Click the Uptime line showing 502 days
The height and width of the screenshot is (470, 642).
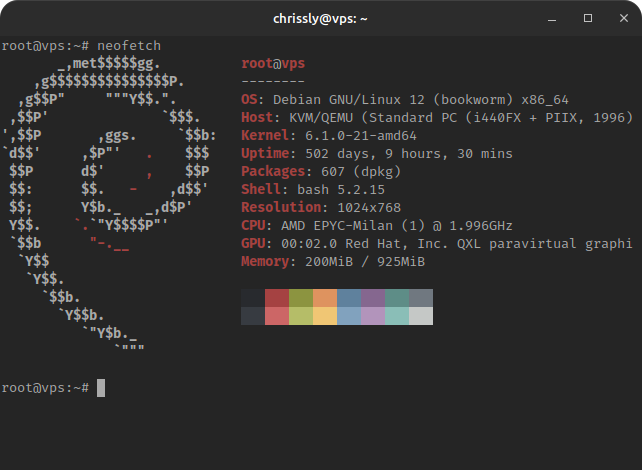[377, 154]
